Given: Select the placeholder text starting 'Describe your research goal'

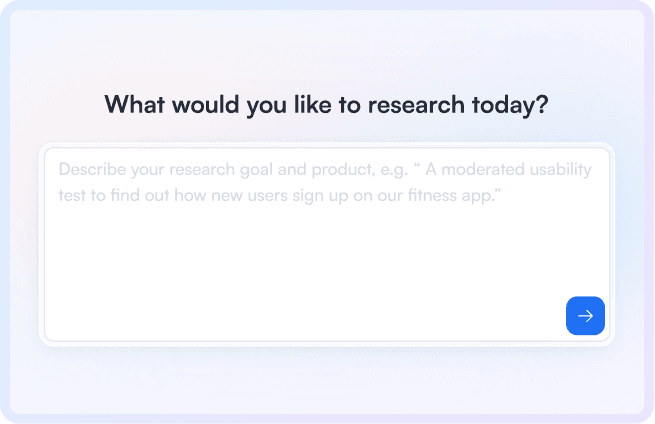Looking at the screenshot, I should point(325,182).
